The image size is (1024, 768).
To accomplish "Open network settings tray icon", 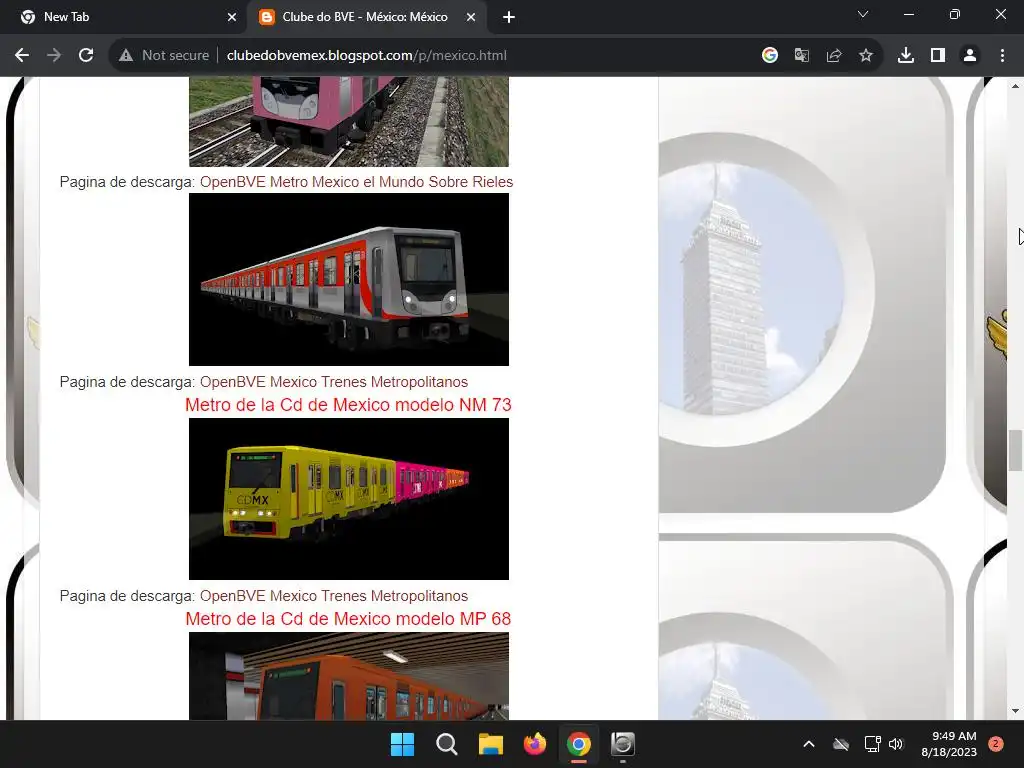I will click(872, 744).
